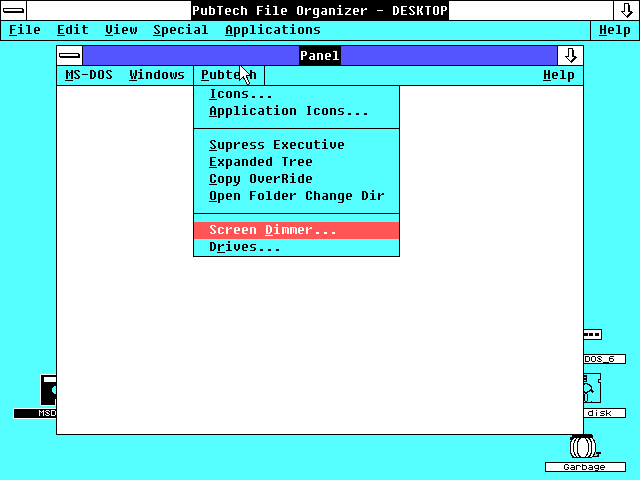Choose Application Icons... menu entry
This screenshot has width=640, height=480.
click(x=296, y=111)
